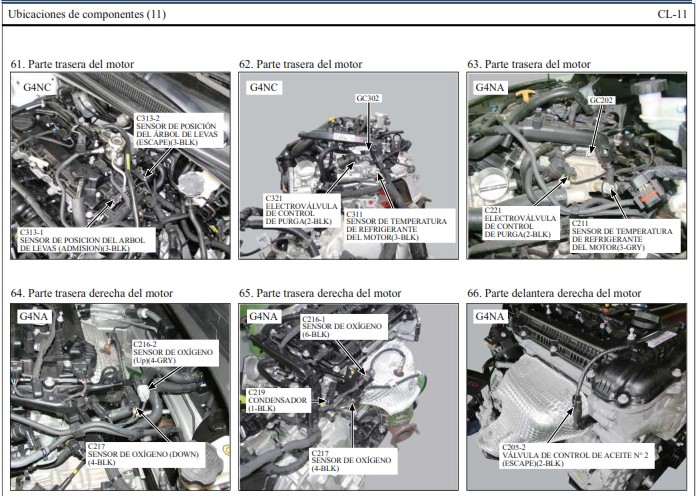Click the C216-2 sensor de oxígeno (Up) label
This screenshot has height=497, width=697.
tap(176, 353)
